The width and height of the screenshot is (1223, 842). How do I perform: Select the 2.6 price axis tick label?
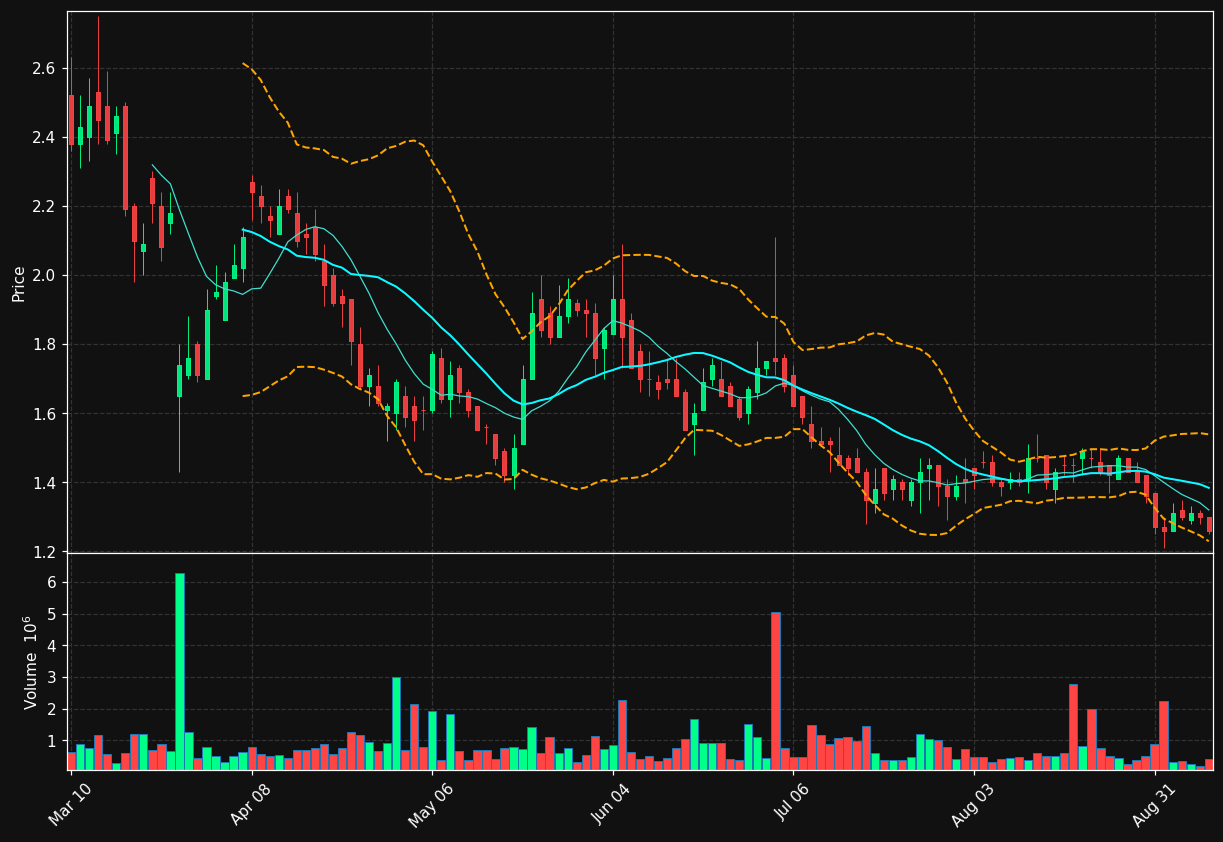click(x=43, y=68)
